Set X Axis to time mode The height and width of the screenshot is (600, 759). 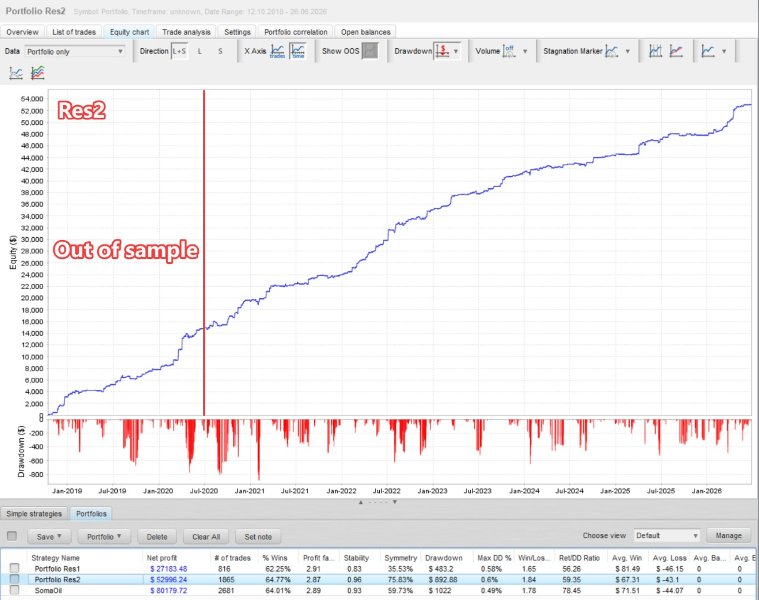(298, 51)
